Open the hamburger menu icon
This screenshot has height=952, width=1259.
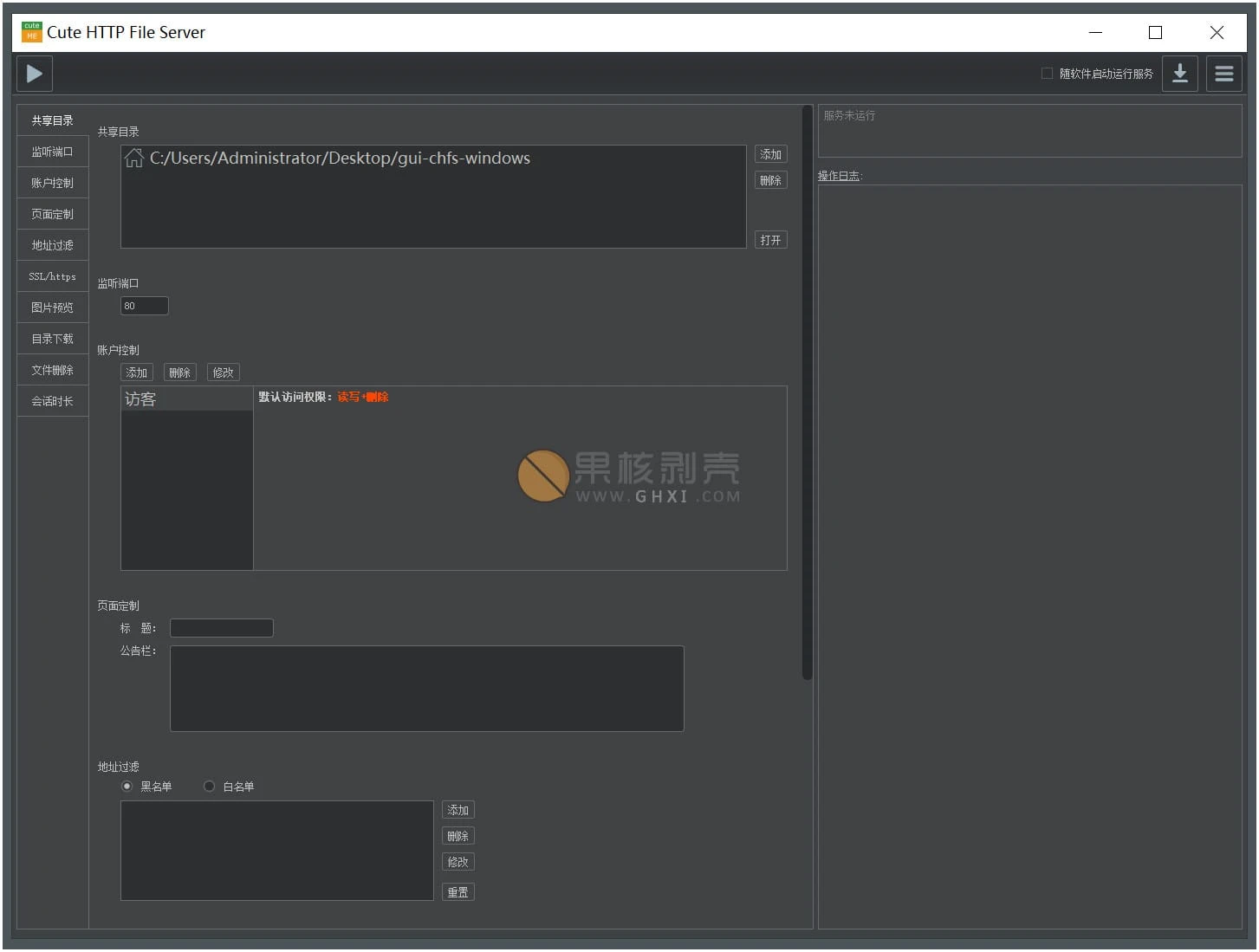click(x=1223, y=74)
